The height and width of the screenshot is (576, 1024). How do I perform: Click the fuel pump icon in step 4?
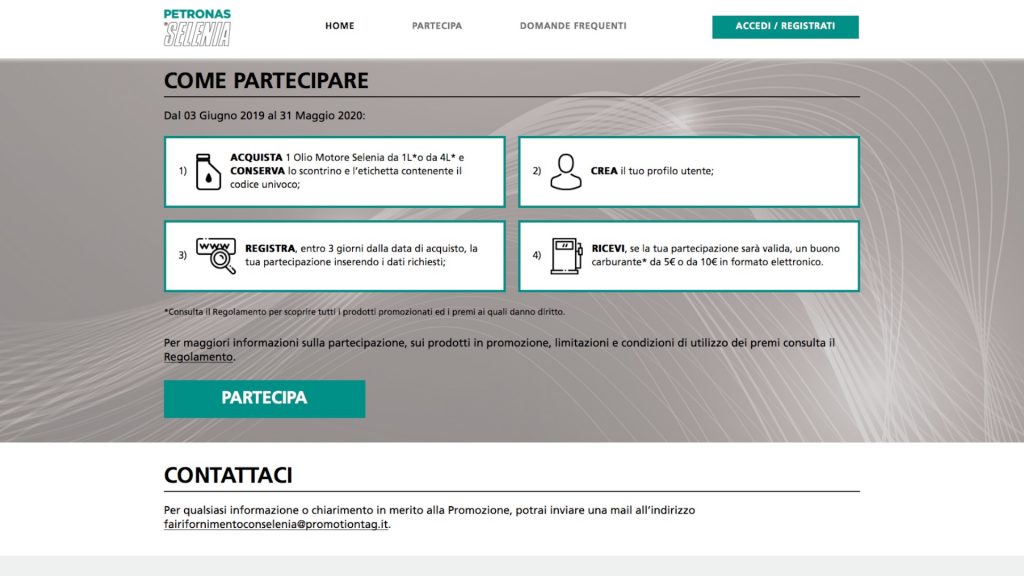click(566, 256)
